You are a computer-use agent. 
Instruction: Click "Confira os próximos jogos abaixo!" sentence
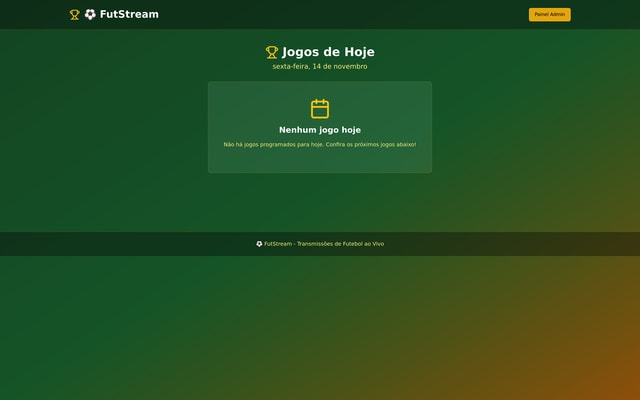[371, 145]
